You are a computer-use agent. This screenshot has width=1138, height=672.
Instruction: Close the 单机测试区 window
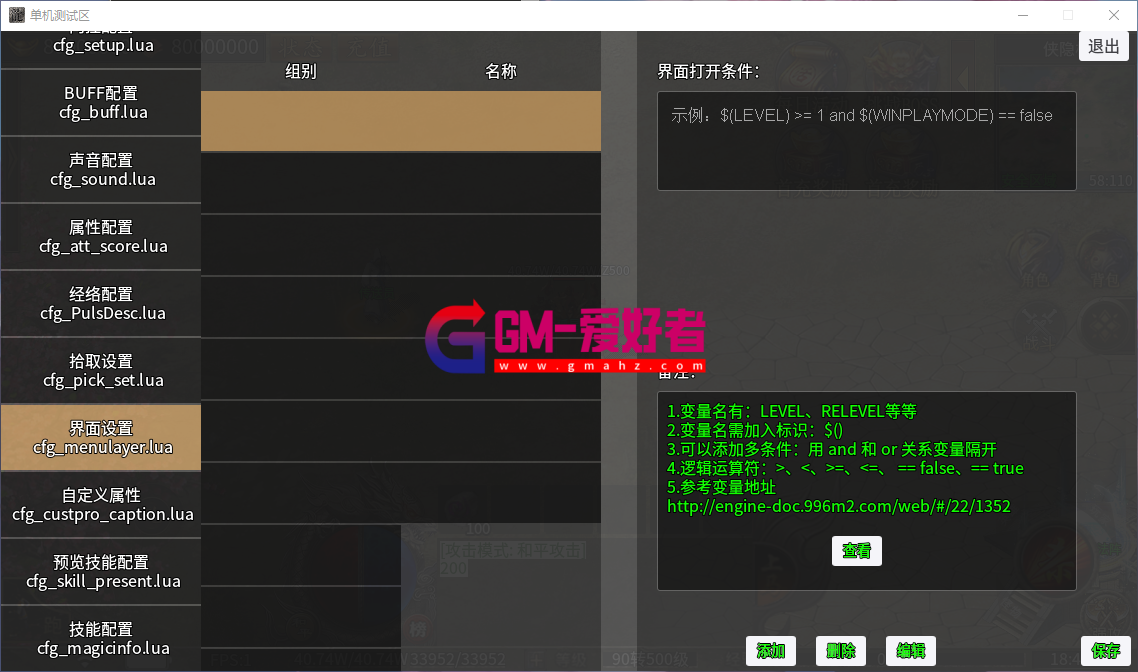coord(1114,15)
